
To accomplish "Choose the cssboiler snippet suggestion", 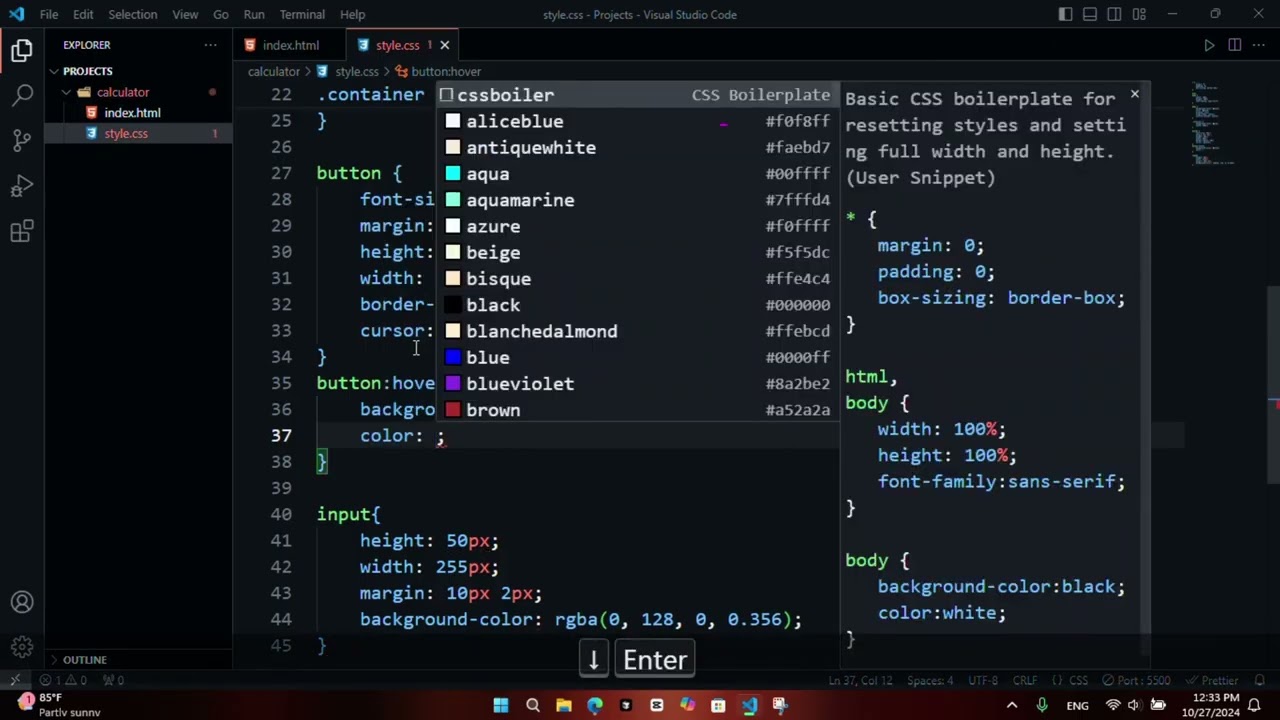I will coord(637,95).
